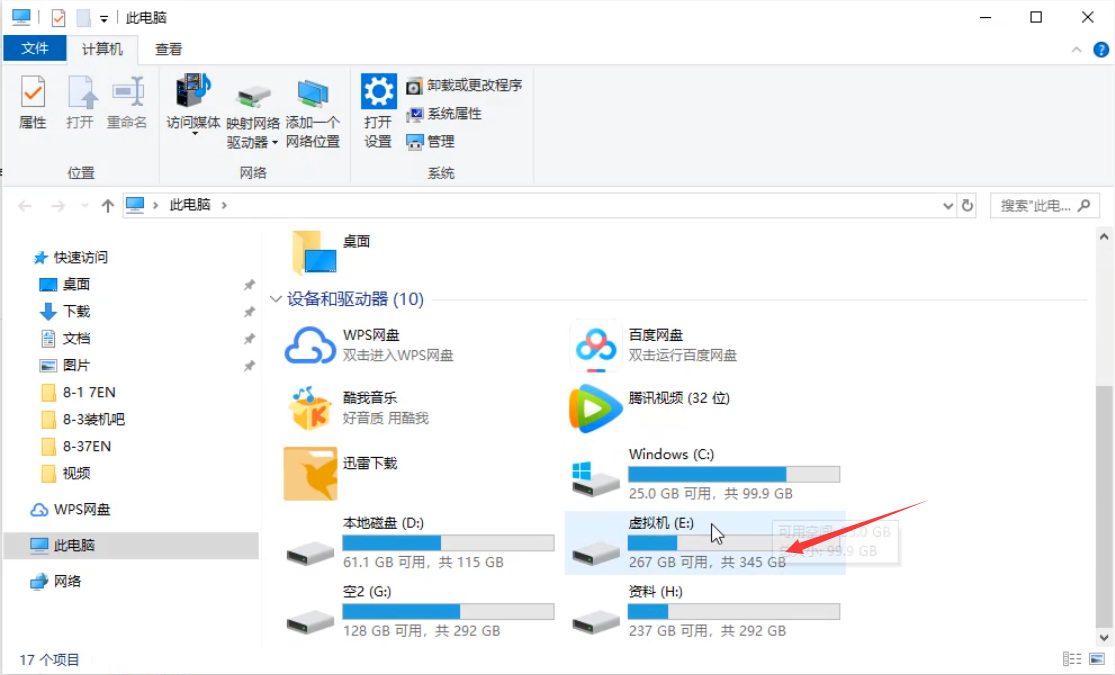Open the WPS网盘 cloud drive icon
The width and height of the screenshot is (1115, 675).
click(x=310, y=345)
